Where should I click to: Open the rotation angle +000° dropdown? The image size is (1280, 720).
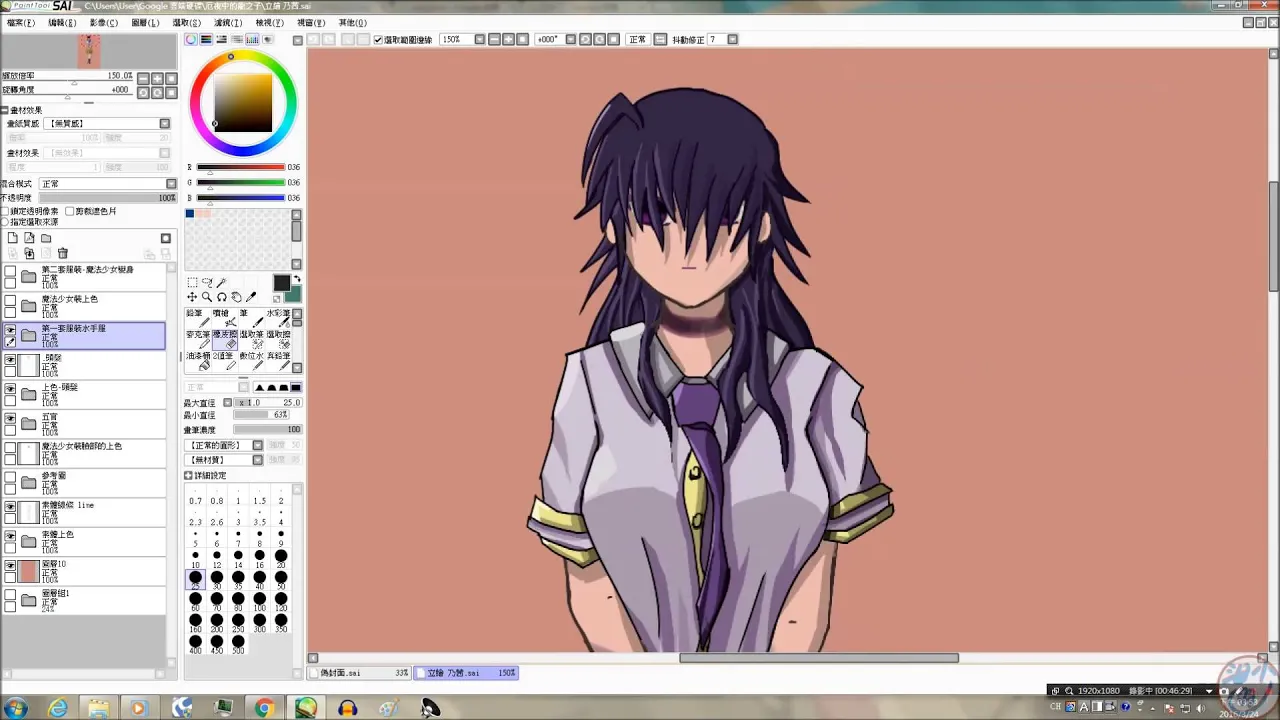tap(571, 40)
